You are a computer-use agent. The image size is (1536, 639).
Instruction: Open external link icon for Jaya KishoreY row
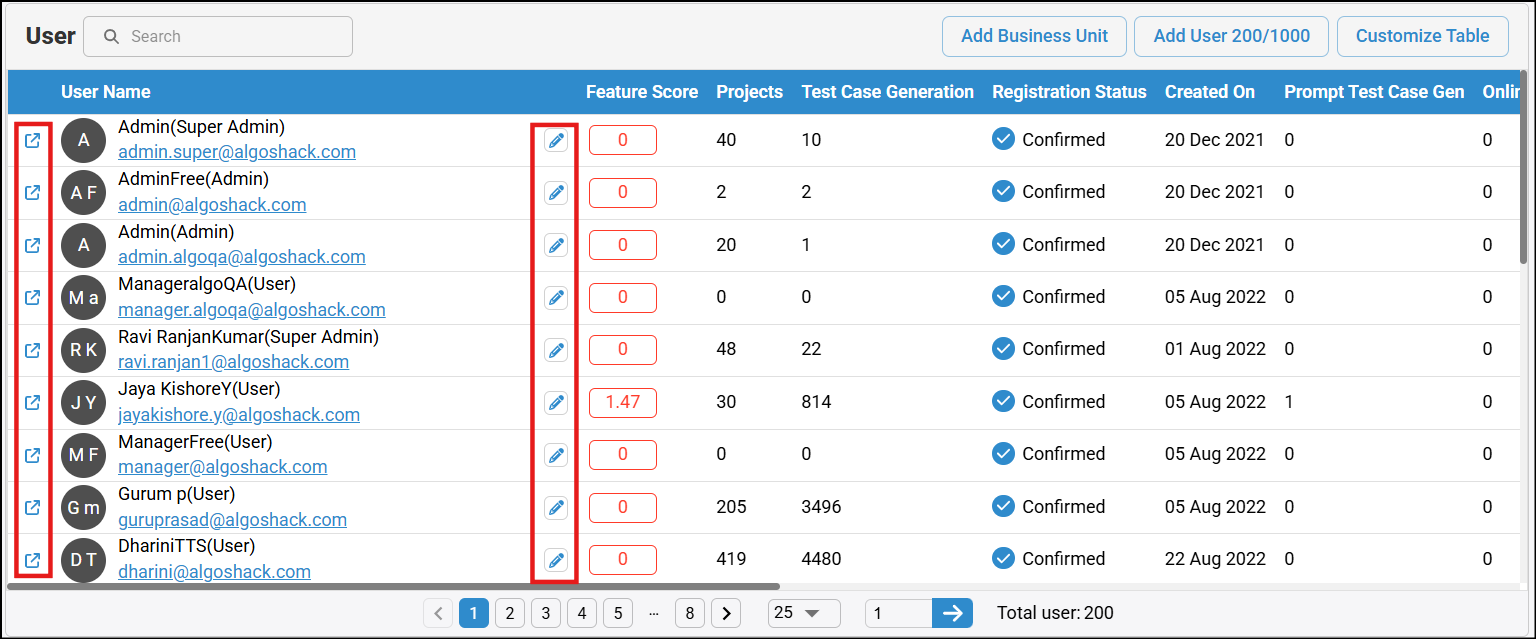32,402
